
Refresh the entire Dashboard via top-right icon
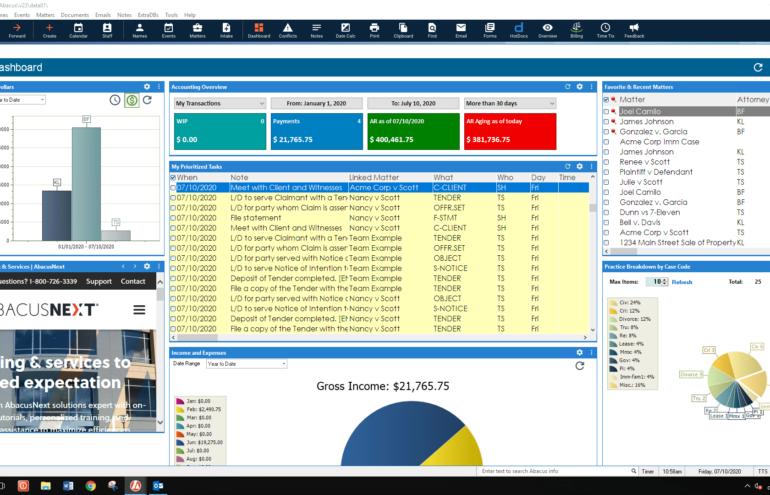click(x=758, y=67)
